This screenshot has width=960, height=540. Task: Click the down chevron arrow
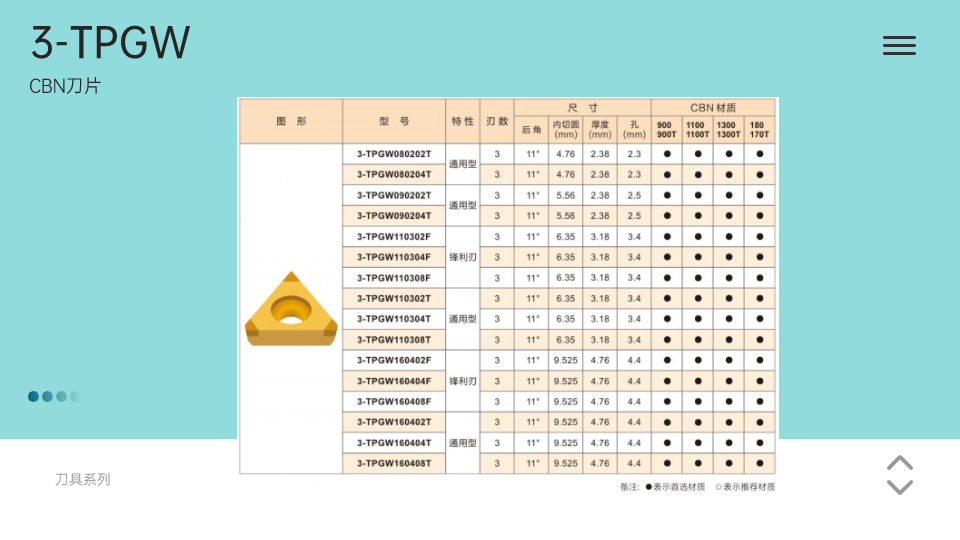click(x=900, y=487)
